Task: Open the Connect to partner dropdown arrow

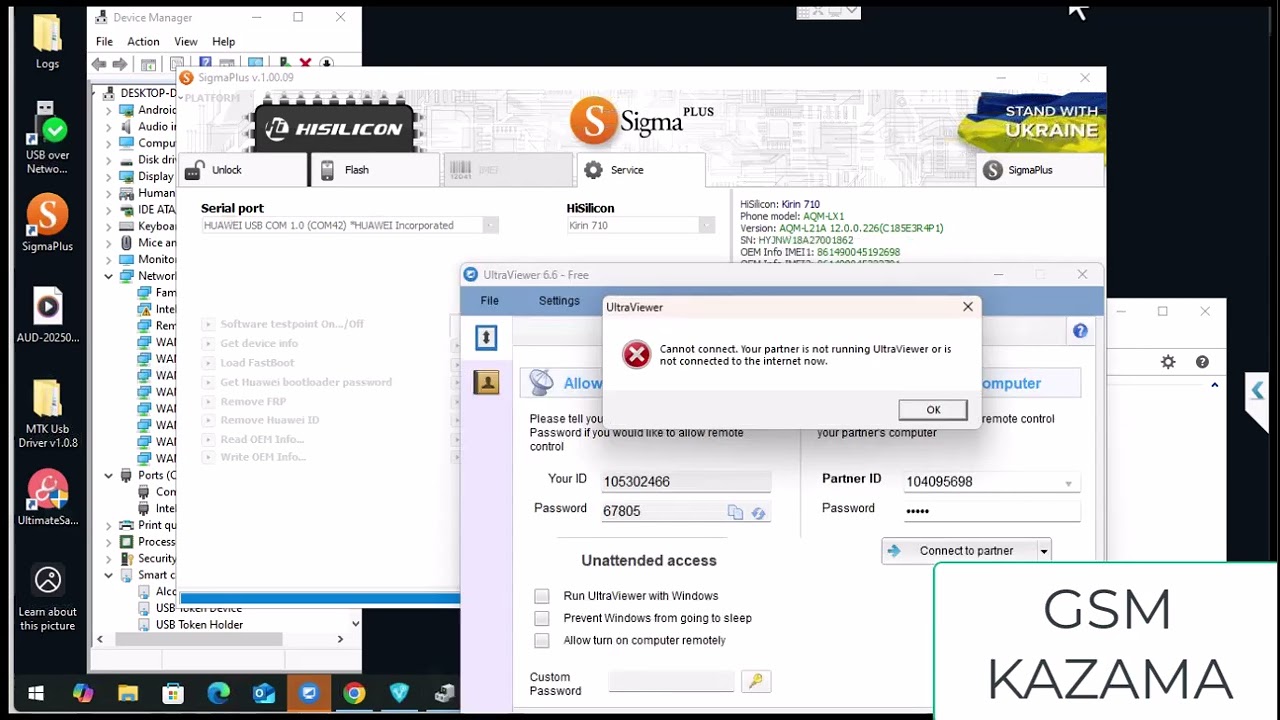Action: click(1043, 551)
